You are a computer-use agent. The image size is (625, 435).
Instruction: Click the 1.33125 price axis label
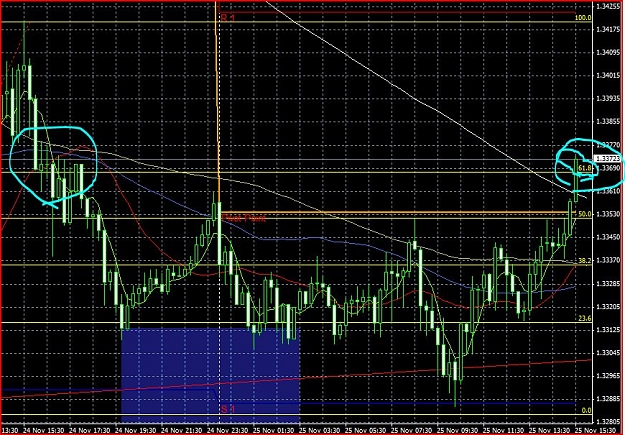click(607, 330)
